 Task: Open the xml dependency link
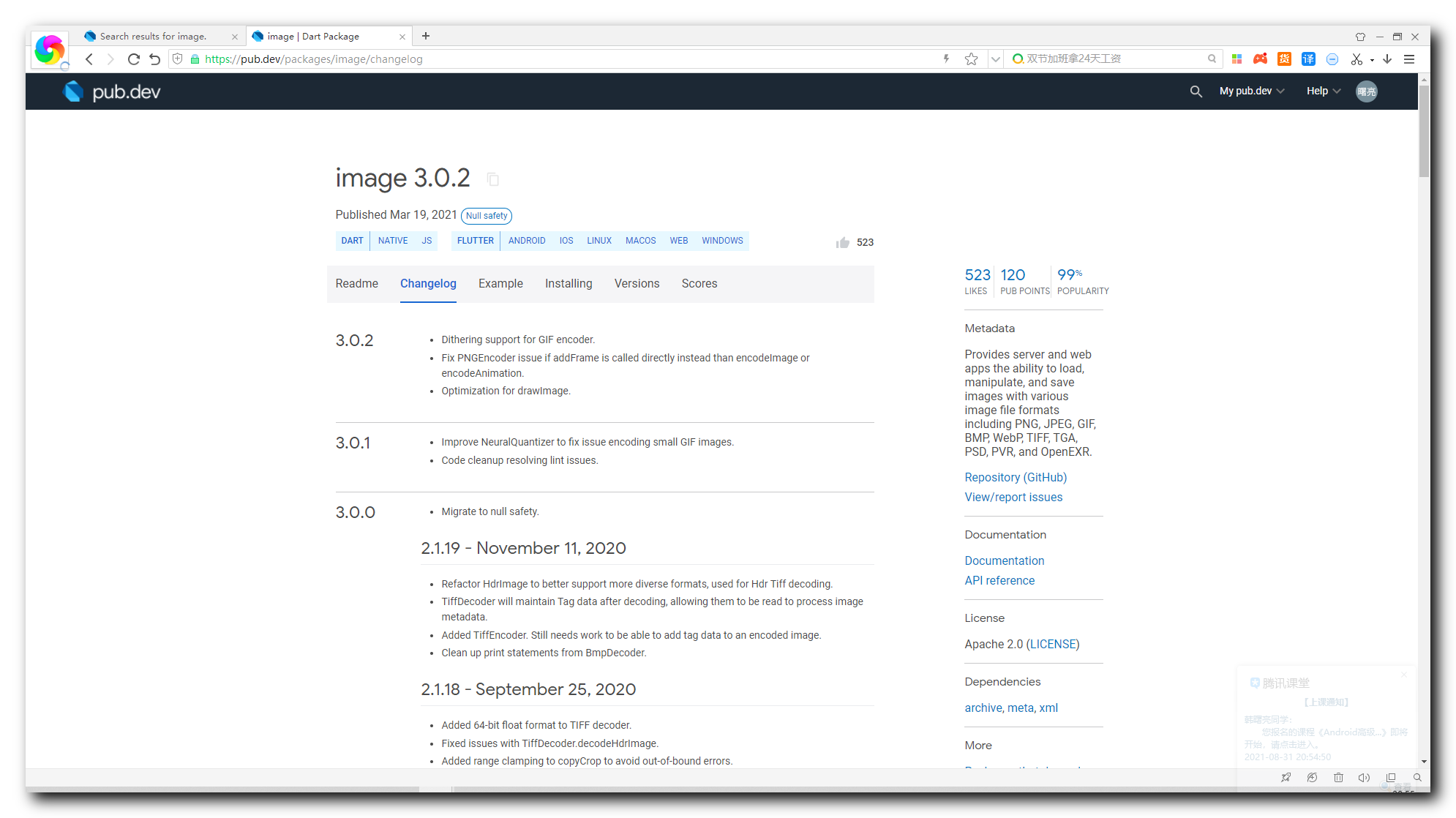1048,708
